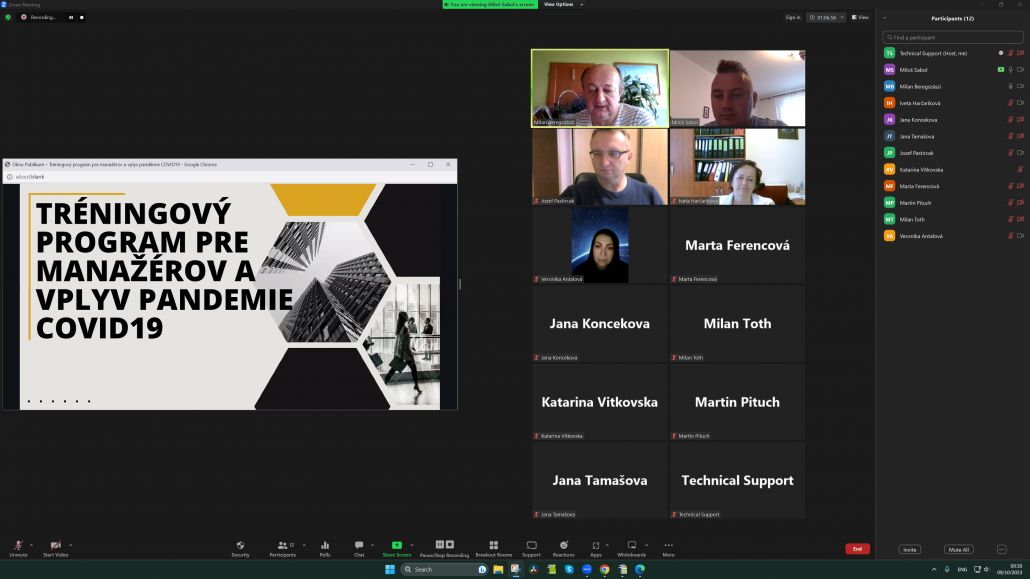
Task: Open the meeting timer dropdown
Action: (827, 17)
